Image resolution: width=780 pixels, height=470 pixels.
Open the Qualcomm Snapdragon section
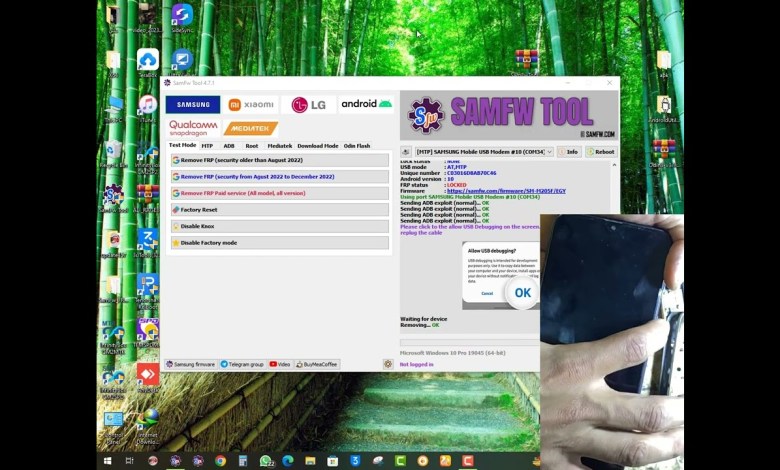pos(193,128)
